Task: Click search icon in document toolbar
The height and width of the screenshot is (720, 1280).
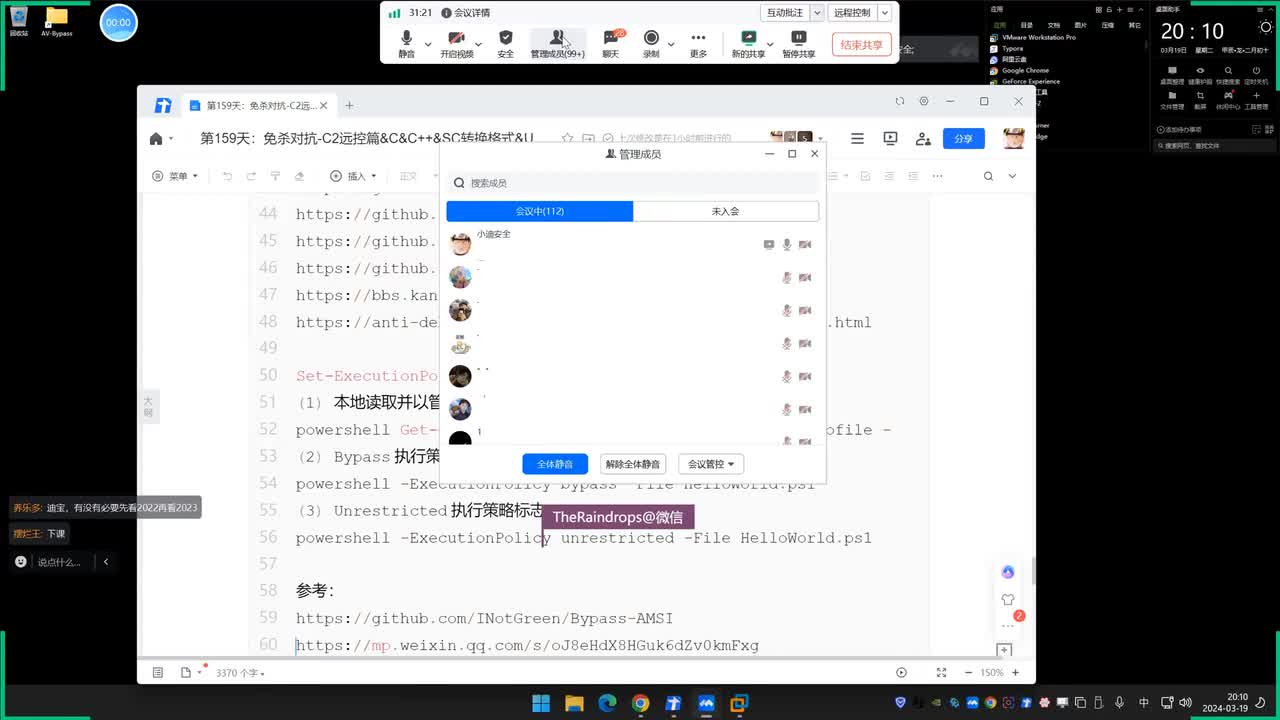Action: tap(988, 176)
